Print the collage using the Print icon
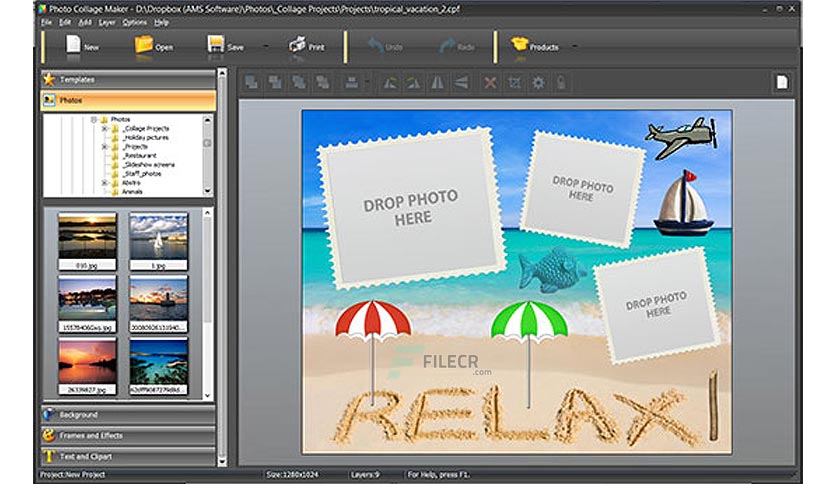This screenshot has height=484, width=836. pyautogui.click(x=297, y=45)
